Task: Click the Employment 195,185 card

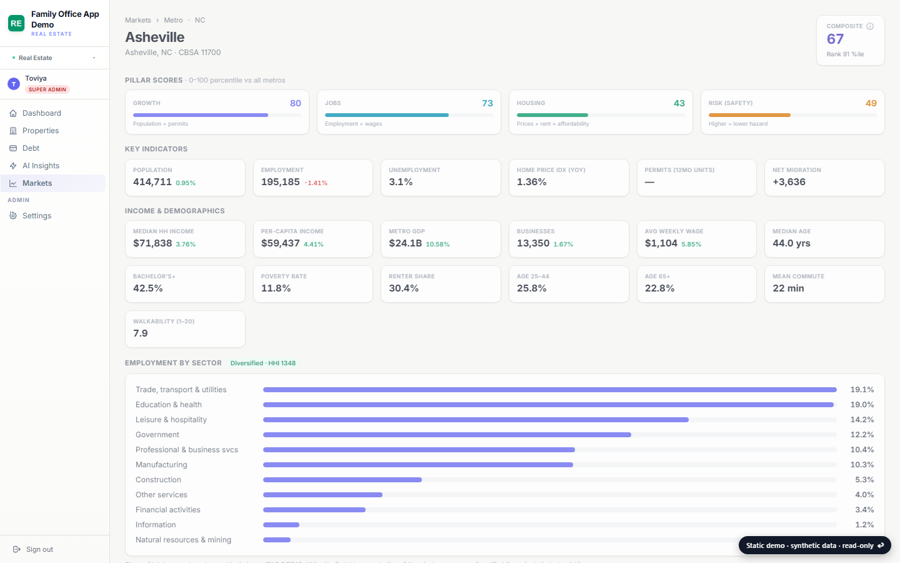Action: pyautogui.click(x=313, y=178)
